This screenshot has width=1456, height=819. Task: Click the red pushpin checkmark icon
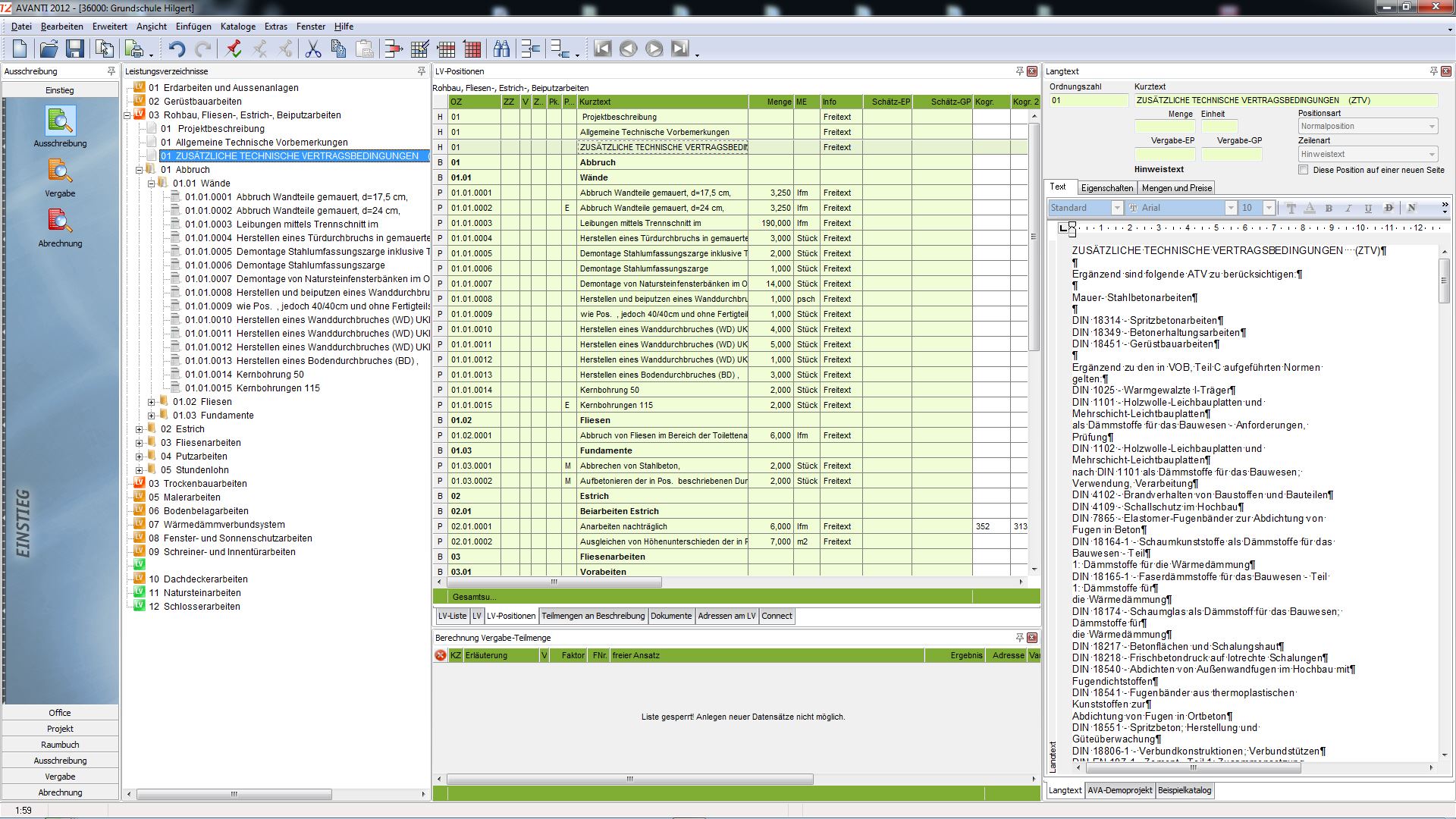(x=234, y=49)
